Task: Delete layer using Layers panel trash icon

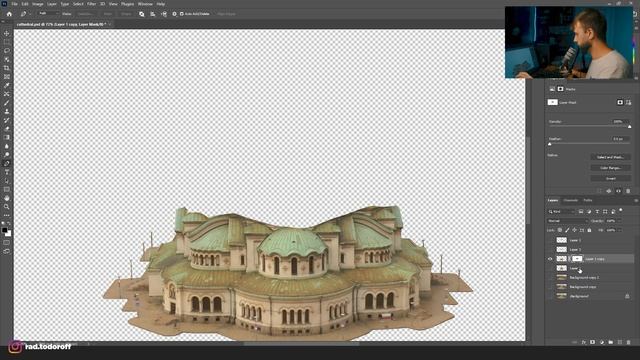Action: [629, 342]
